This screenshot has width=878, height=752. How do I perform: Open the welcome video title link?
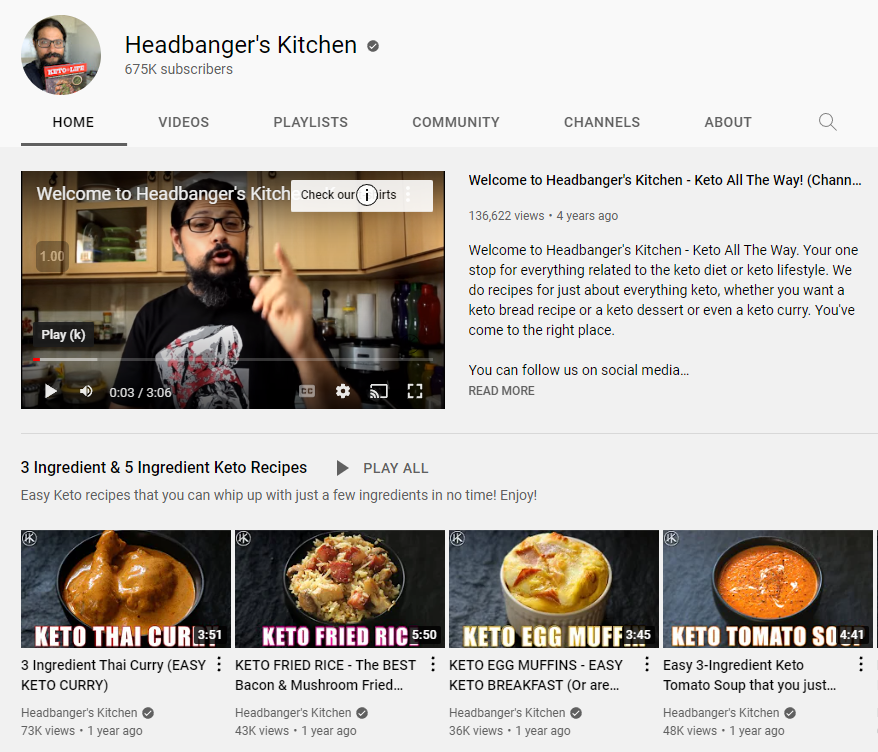coord(665,180)
